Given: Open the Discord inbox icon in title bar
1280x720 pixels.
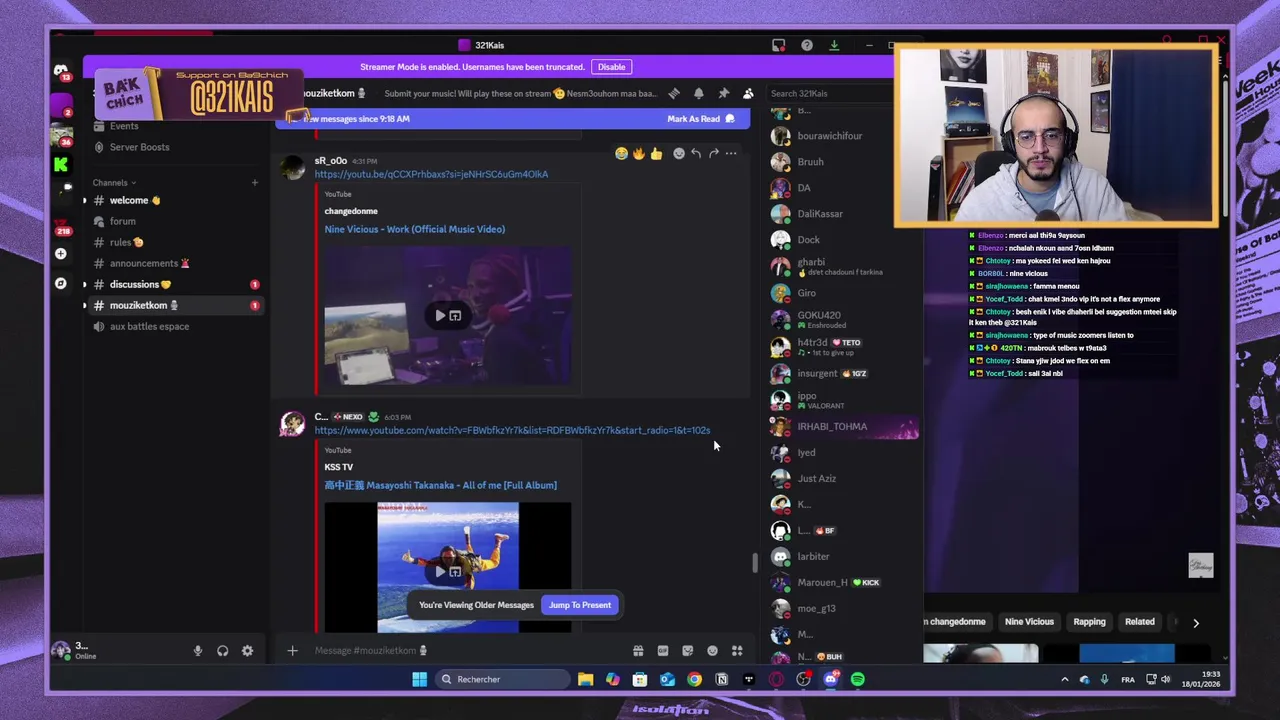Looking at the screenshot, I should [x=779, y=45].
